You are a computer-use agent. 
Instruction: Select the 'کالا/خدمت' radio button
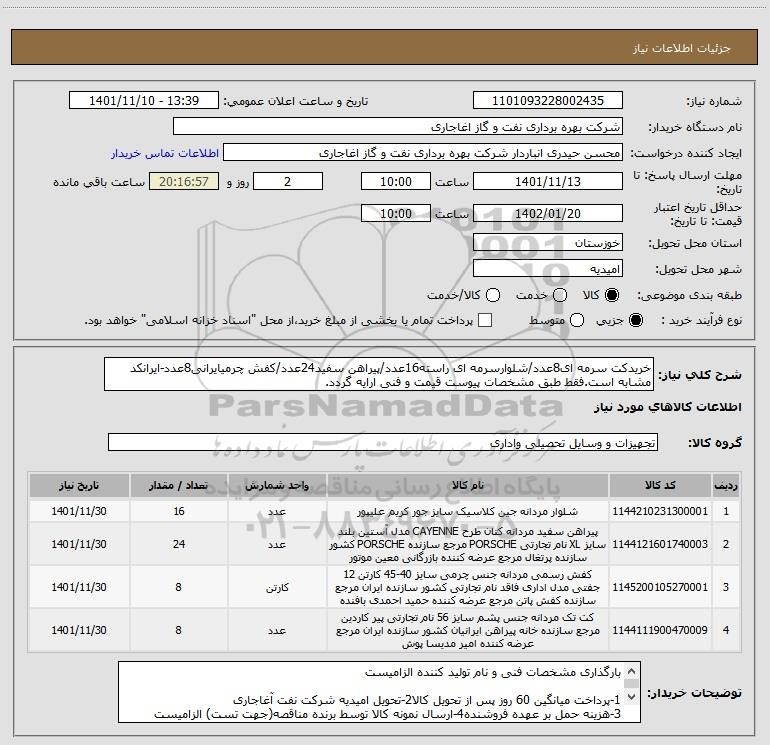click(493, 295)
